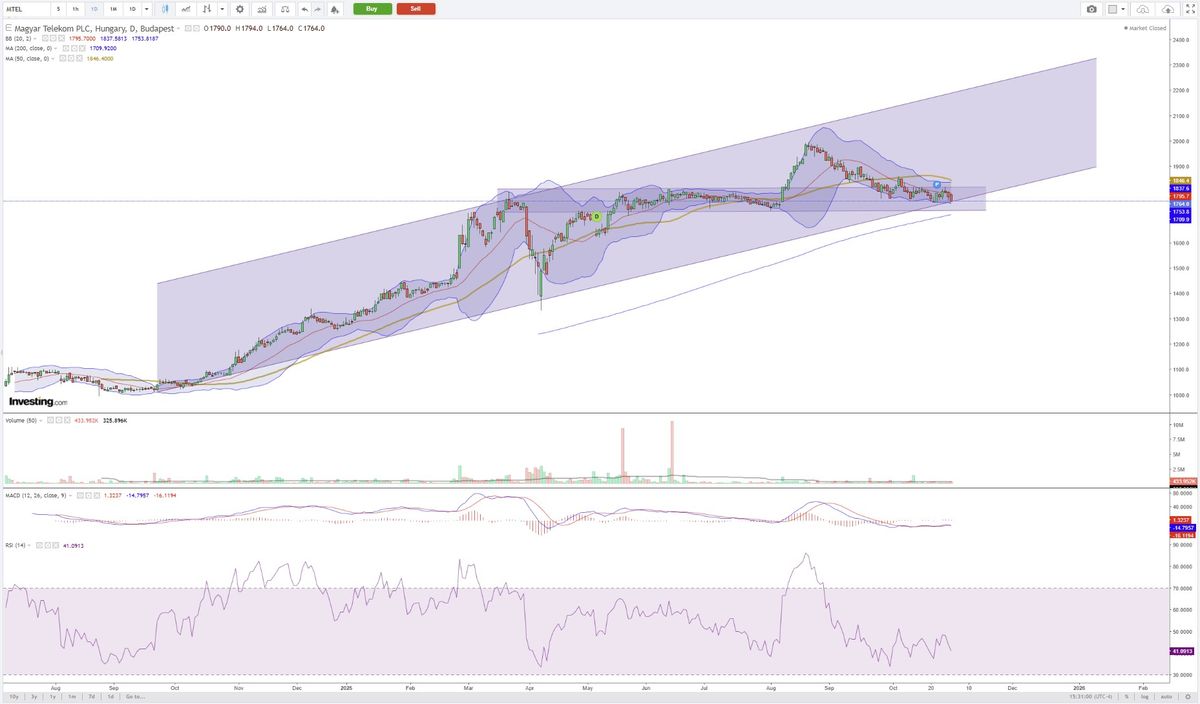Click the candlestick chart style icon
The width and height of the screenshot is (1200, 704).
166,9
